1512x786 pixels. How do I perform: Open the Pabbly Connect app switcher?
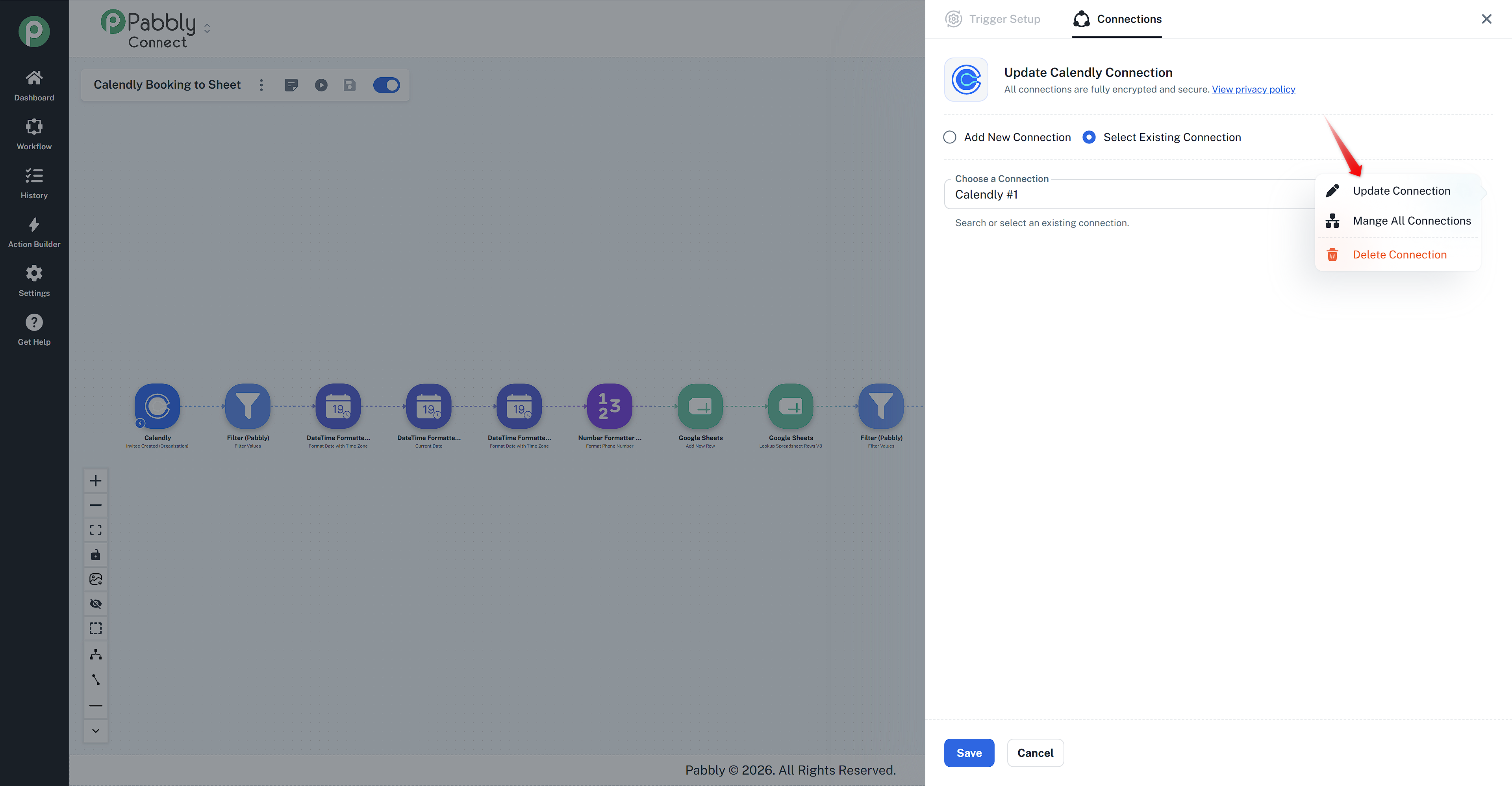207,28
